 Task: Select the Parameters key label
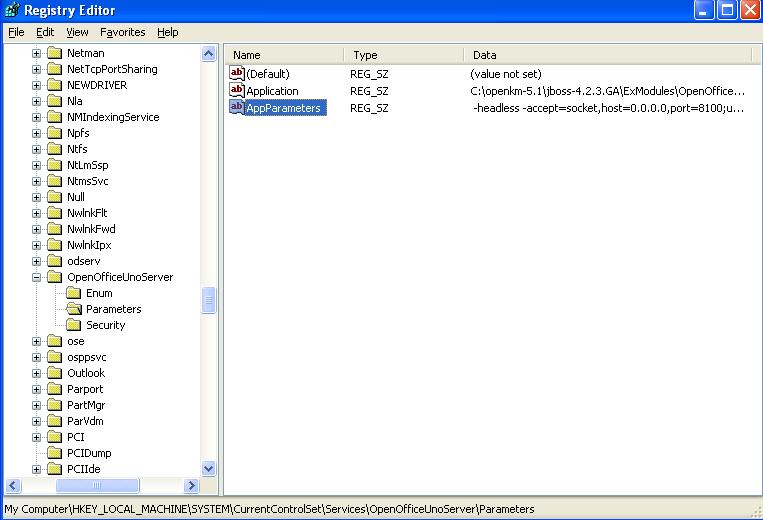click(113, 309)
